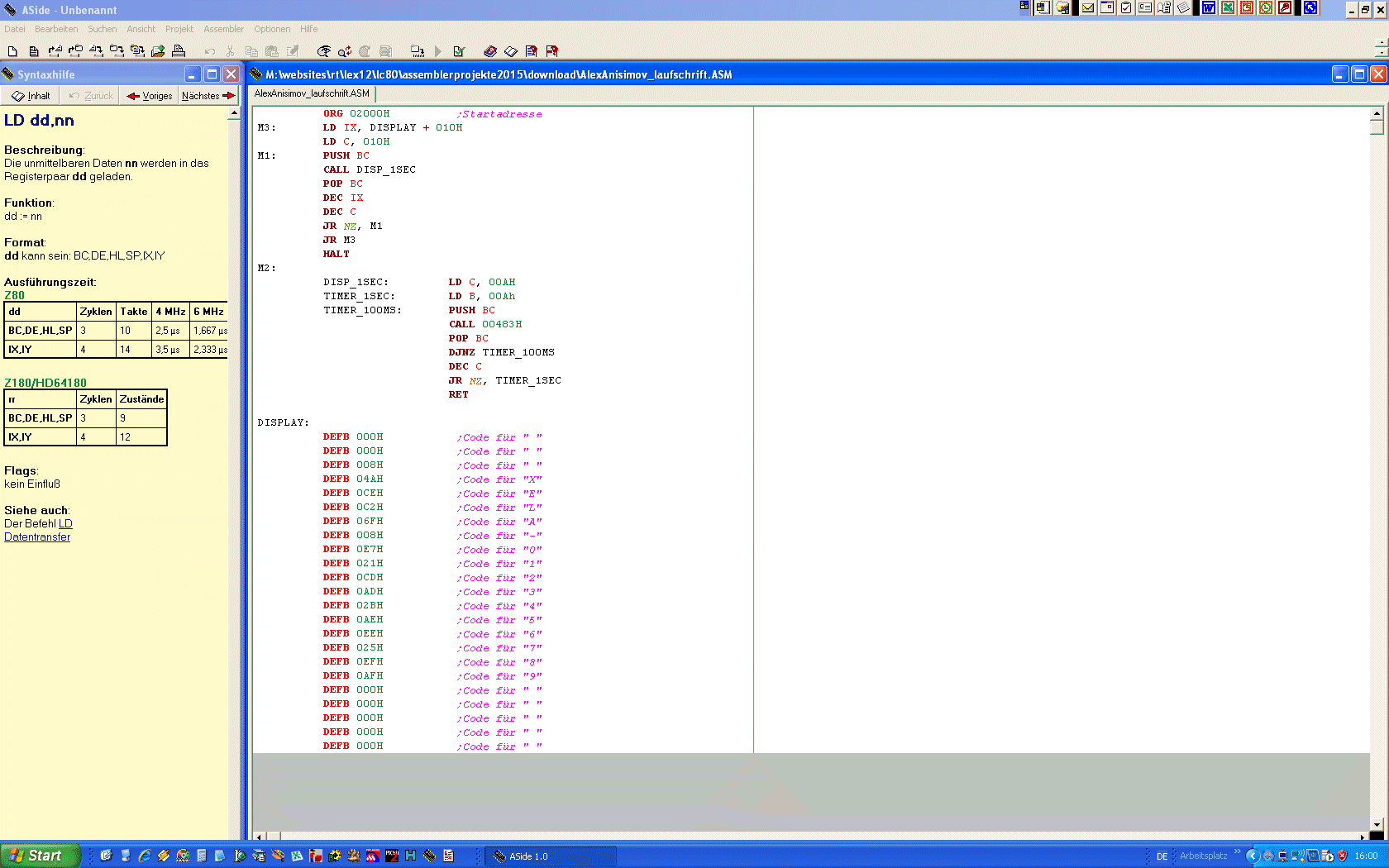
Task: Open Internet Explorer from quick launch
Action: [145, 856]
